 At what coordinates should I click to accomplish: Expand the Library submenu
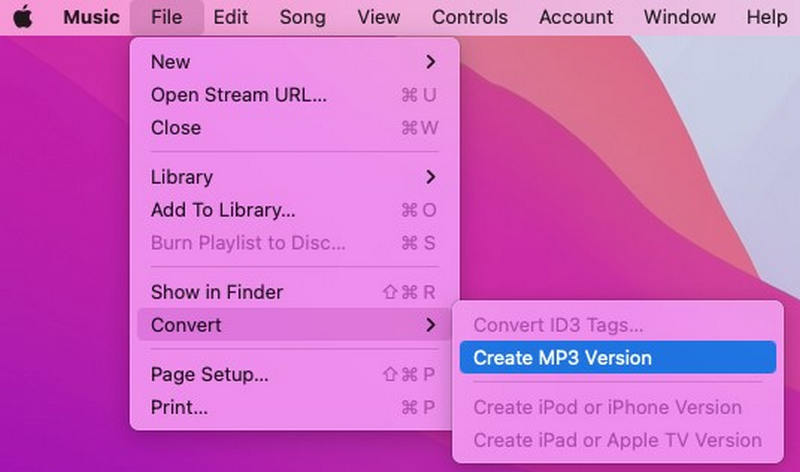point(294,177)
